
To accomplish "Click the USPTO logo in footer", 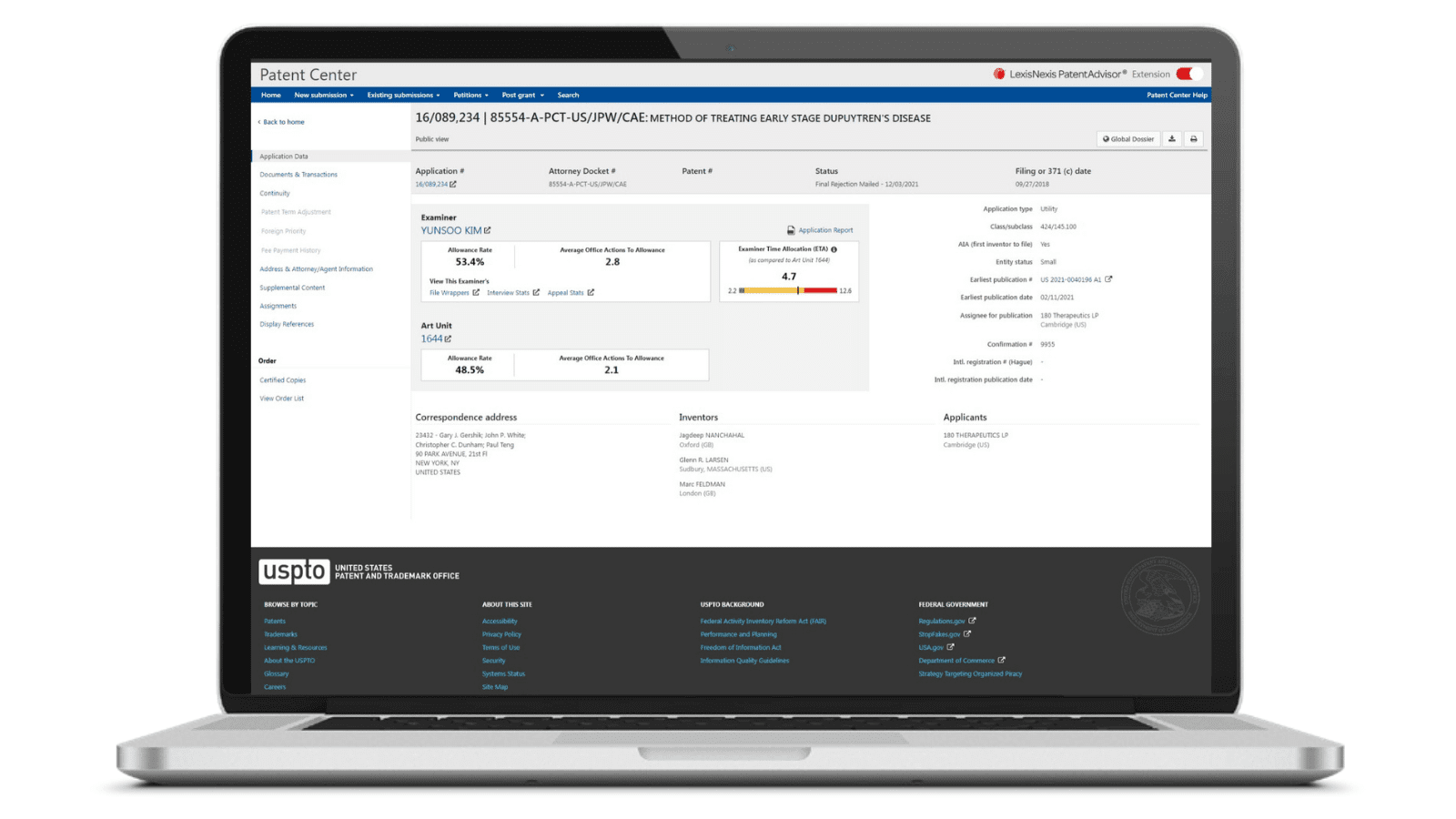I will pyautogui.click(x=293, y=571).
